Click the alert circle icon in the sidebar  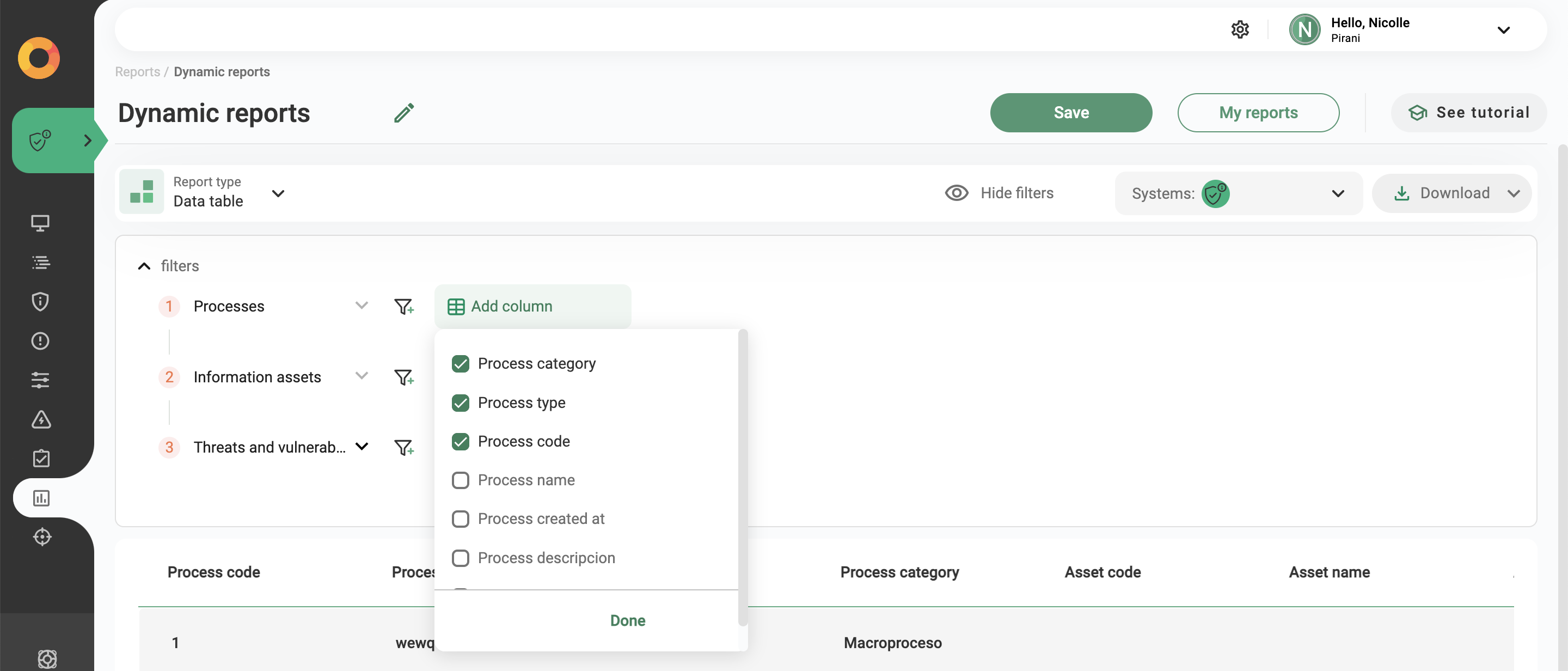pos(40,340)
